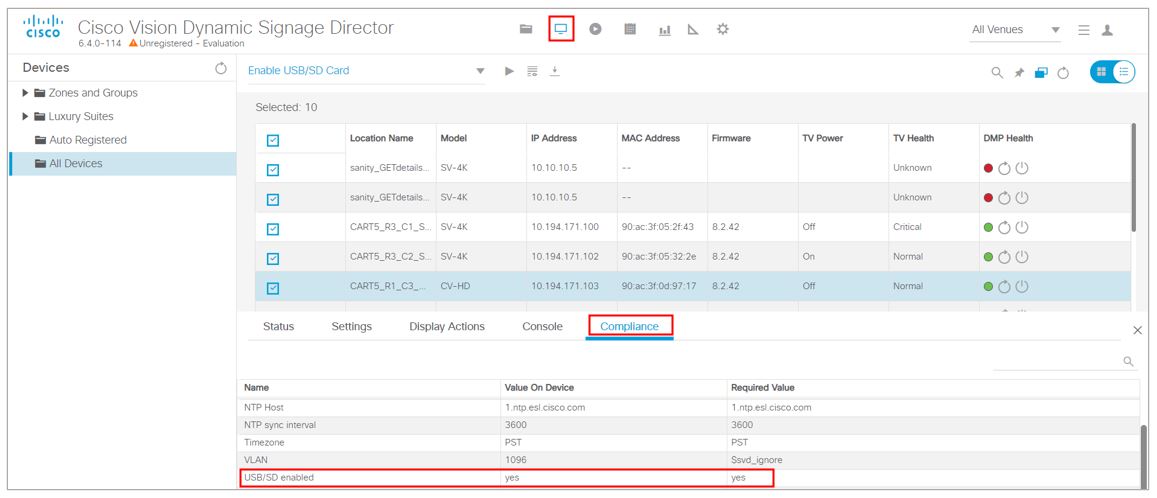Click the Critical TV Health cell
The width and height of the screenshot is (1157, 498).
click(x=907, y=227)
